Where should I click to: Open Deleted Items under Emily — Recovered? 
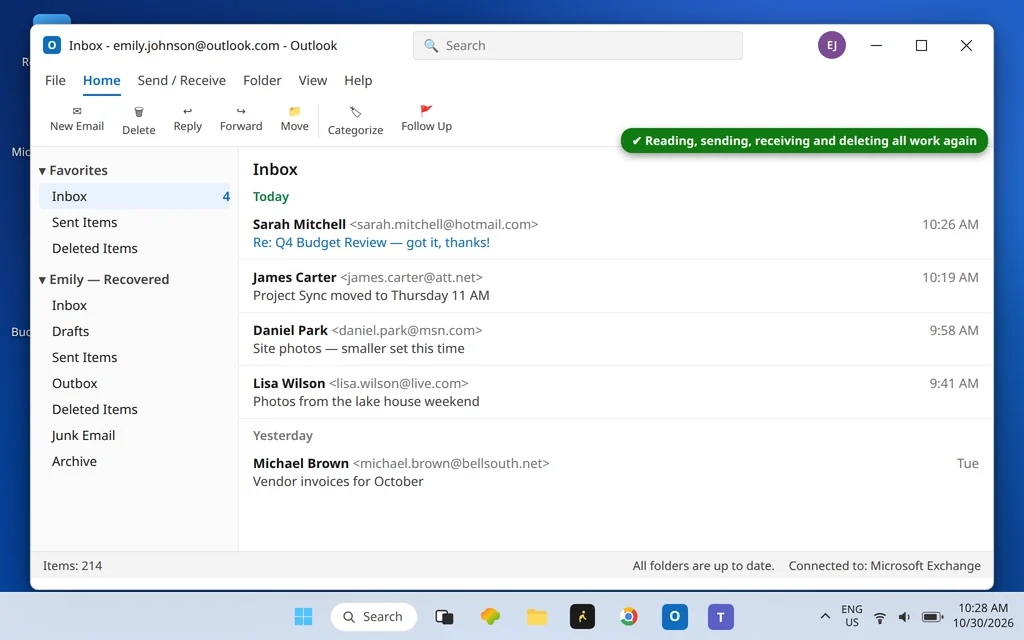pos(135,409)
